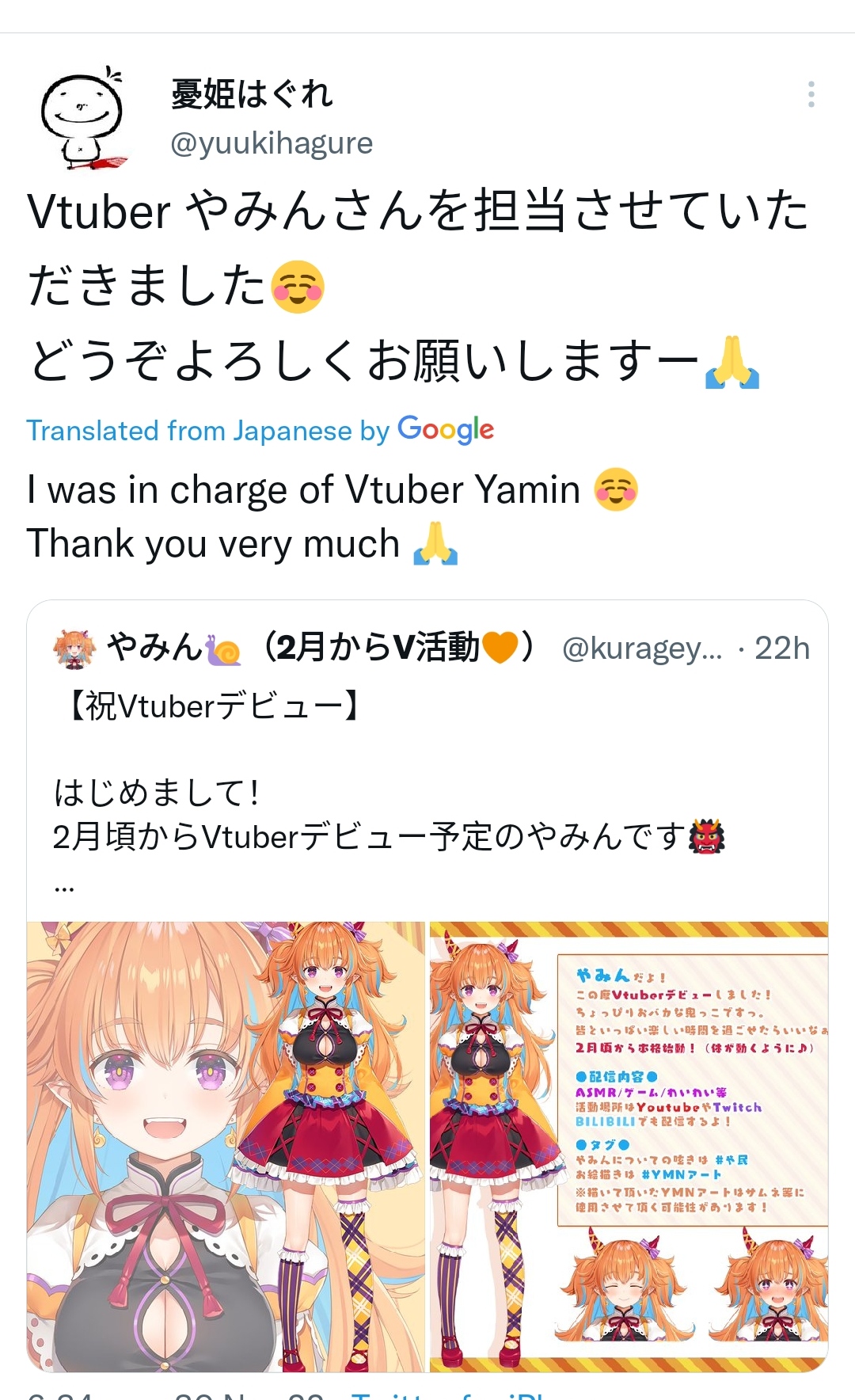Expand the truncated quoted tweet ellipsis
This screenshot has width=855, height=1400.
[x=64, y=887]
